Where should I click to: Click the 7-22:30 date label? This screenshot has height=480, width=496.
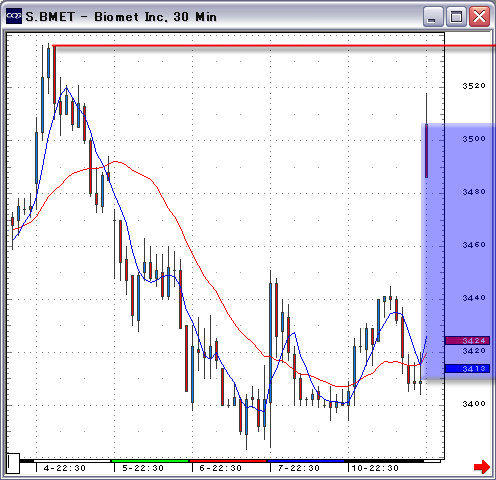[x=299, y=468]
